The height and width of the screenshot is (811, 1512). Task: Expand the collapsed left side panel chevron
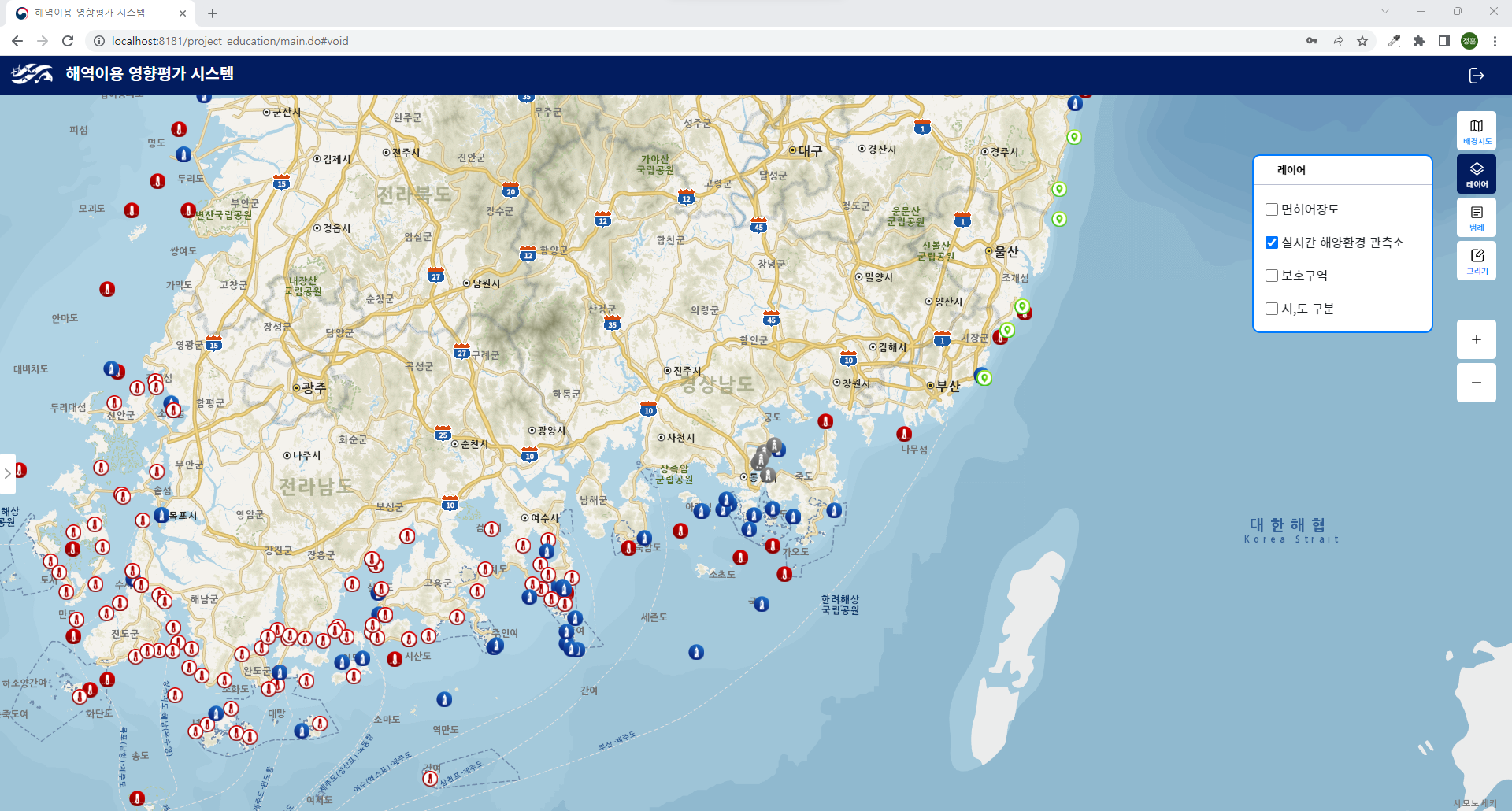[x=8, y=472]
